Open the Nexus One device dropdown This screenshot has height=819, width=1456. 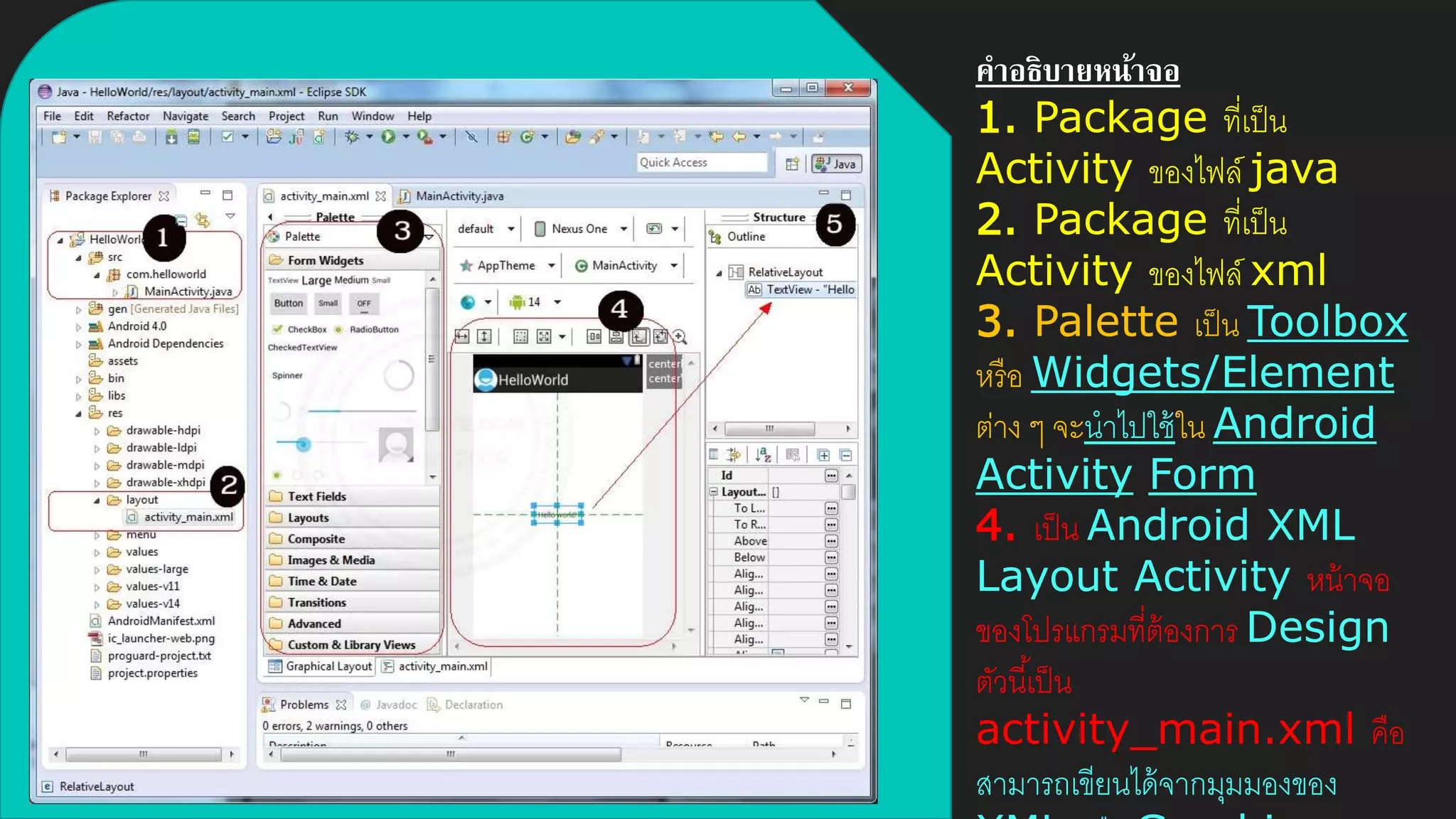coord(581,229)
